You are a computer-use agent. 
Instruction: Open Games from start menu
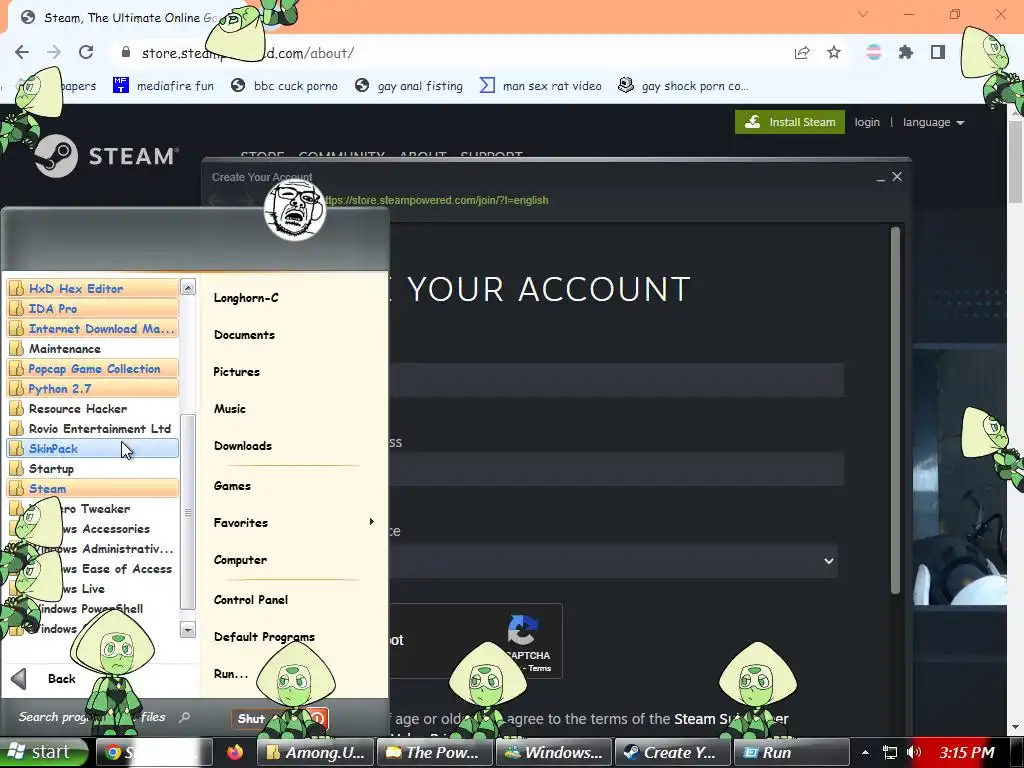point(232,486)
